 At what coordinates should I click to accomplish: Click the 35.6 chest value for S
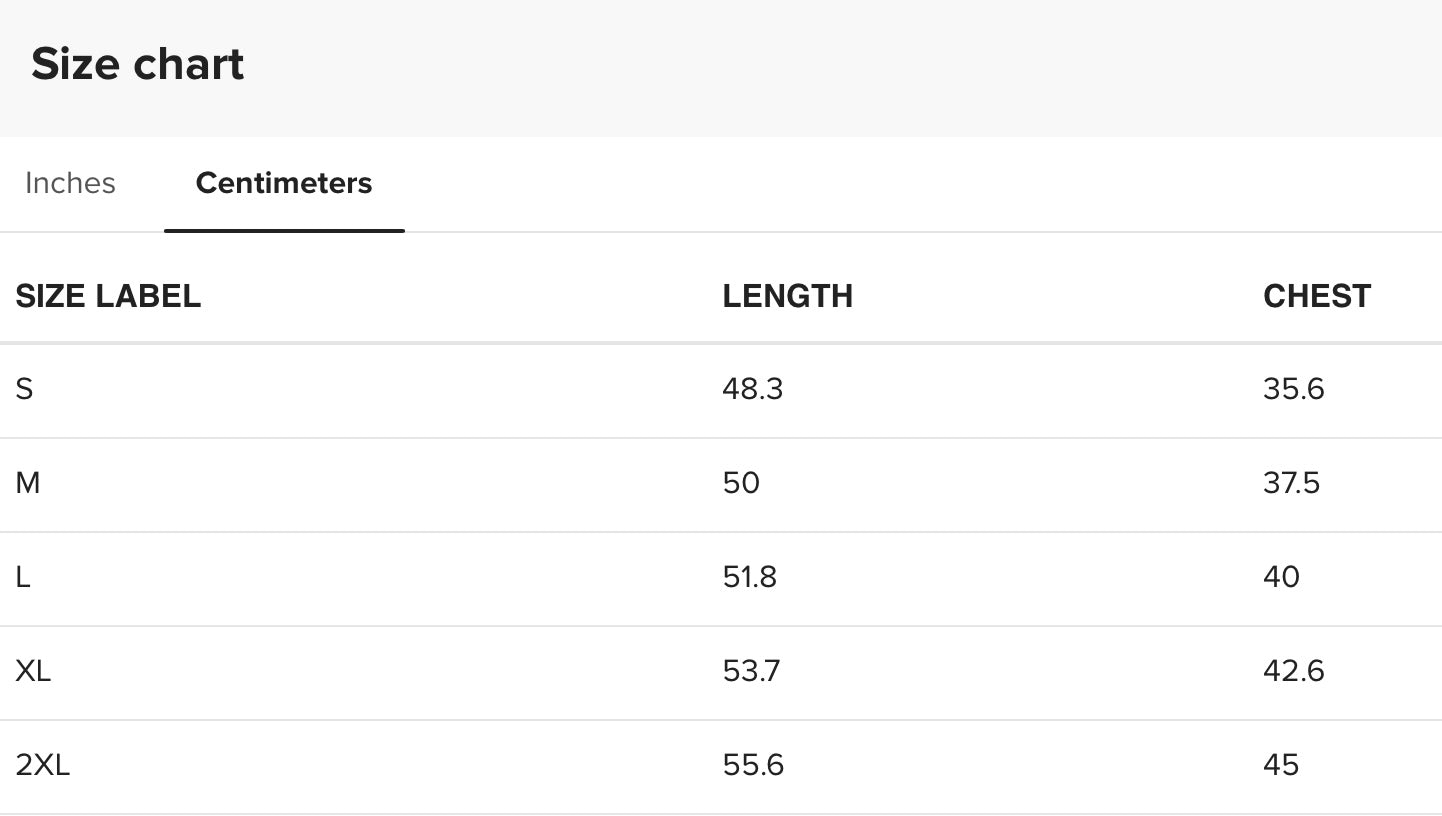[x=1293, y=389]
